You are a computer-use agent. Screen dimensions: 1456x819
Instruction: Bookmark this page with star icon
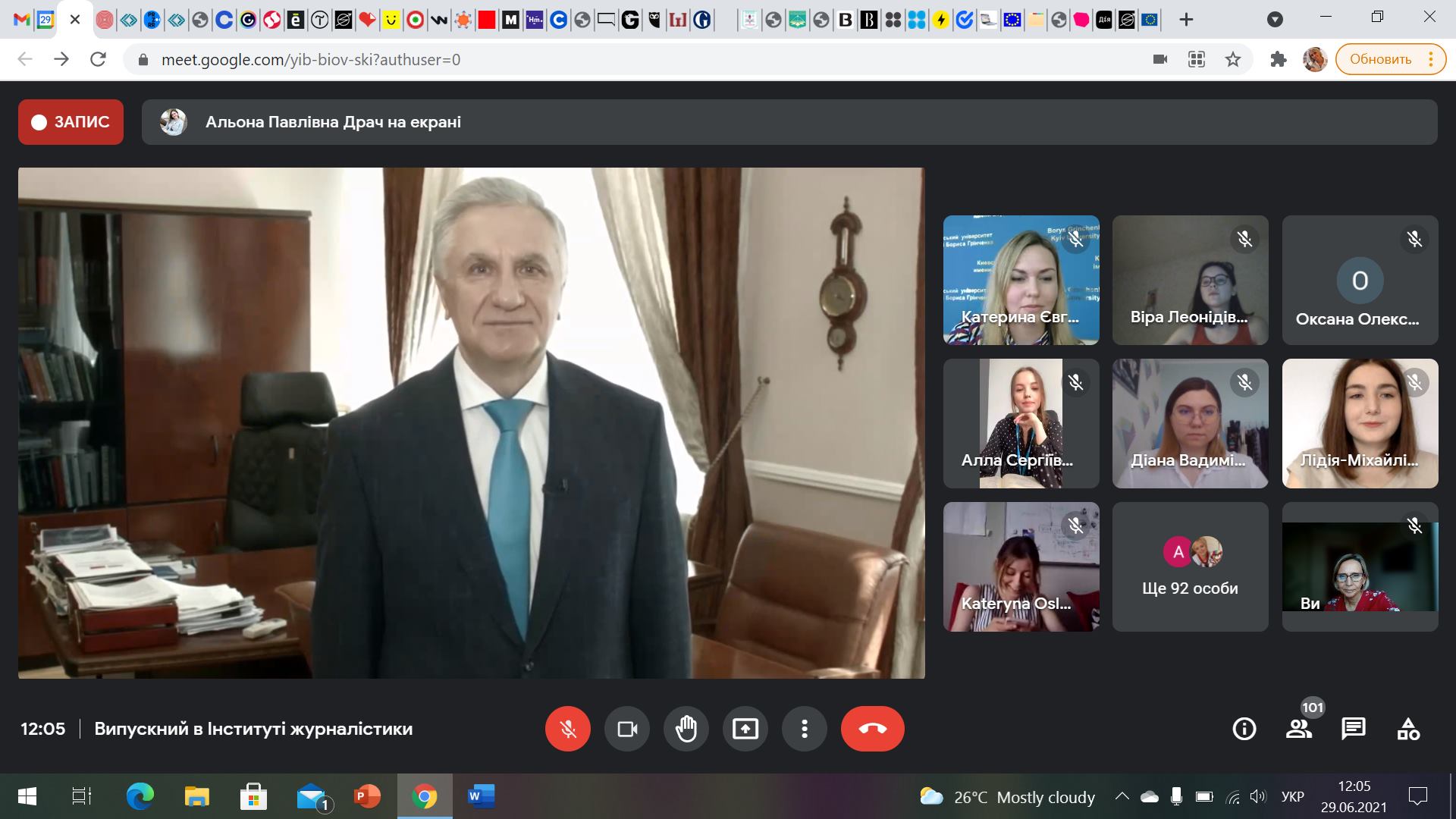coord(1233,59)
